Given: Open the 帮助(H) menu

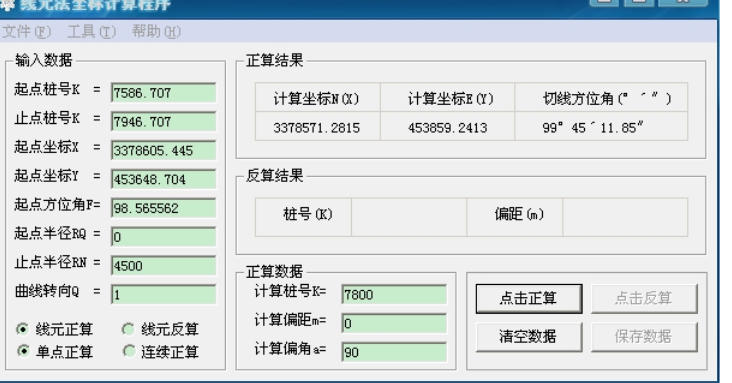Looking at the screenshot, I should coord(156,32).
